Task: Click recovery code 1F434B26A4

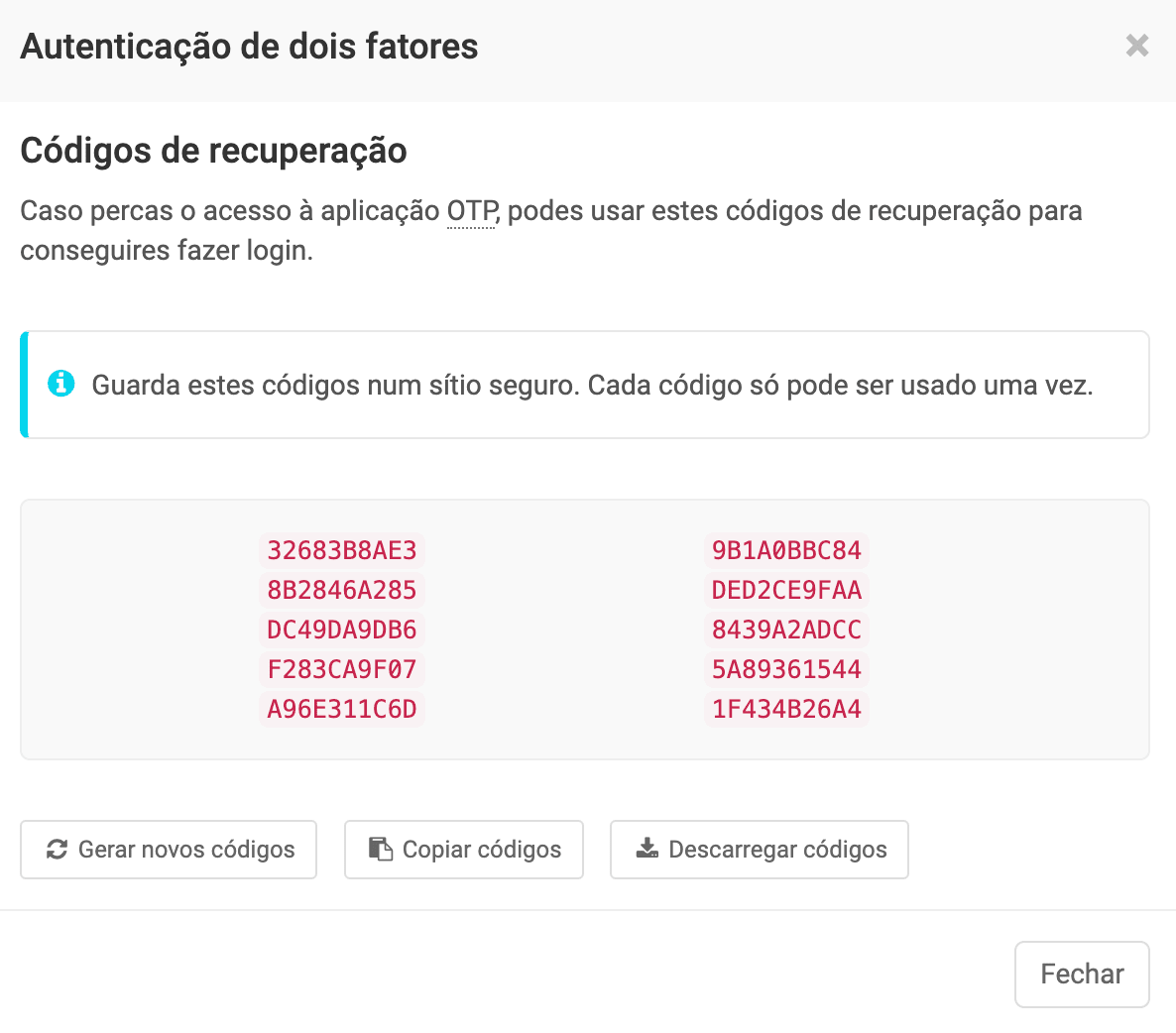Action: click(786, 709)
